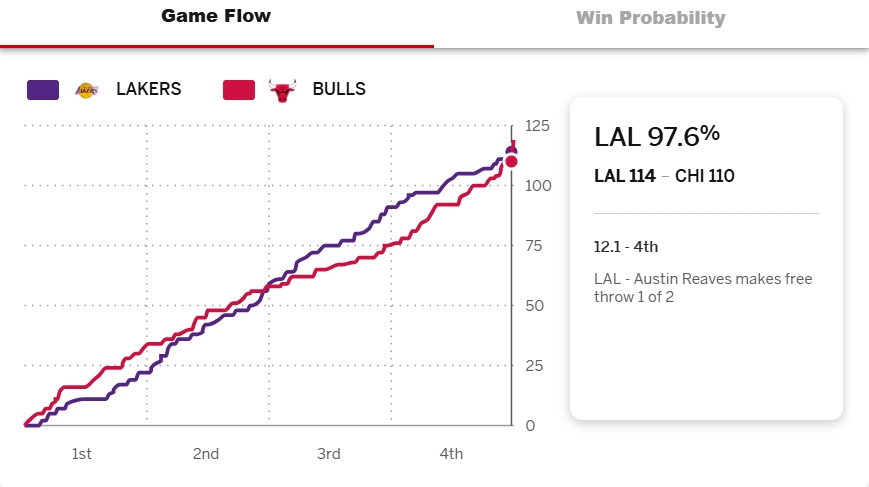Click the 1st quarter axis label
869x487 pixels.
pyautogui.click(x=82, y=454)
